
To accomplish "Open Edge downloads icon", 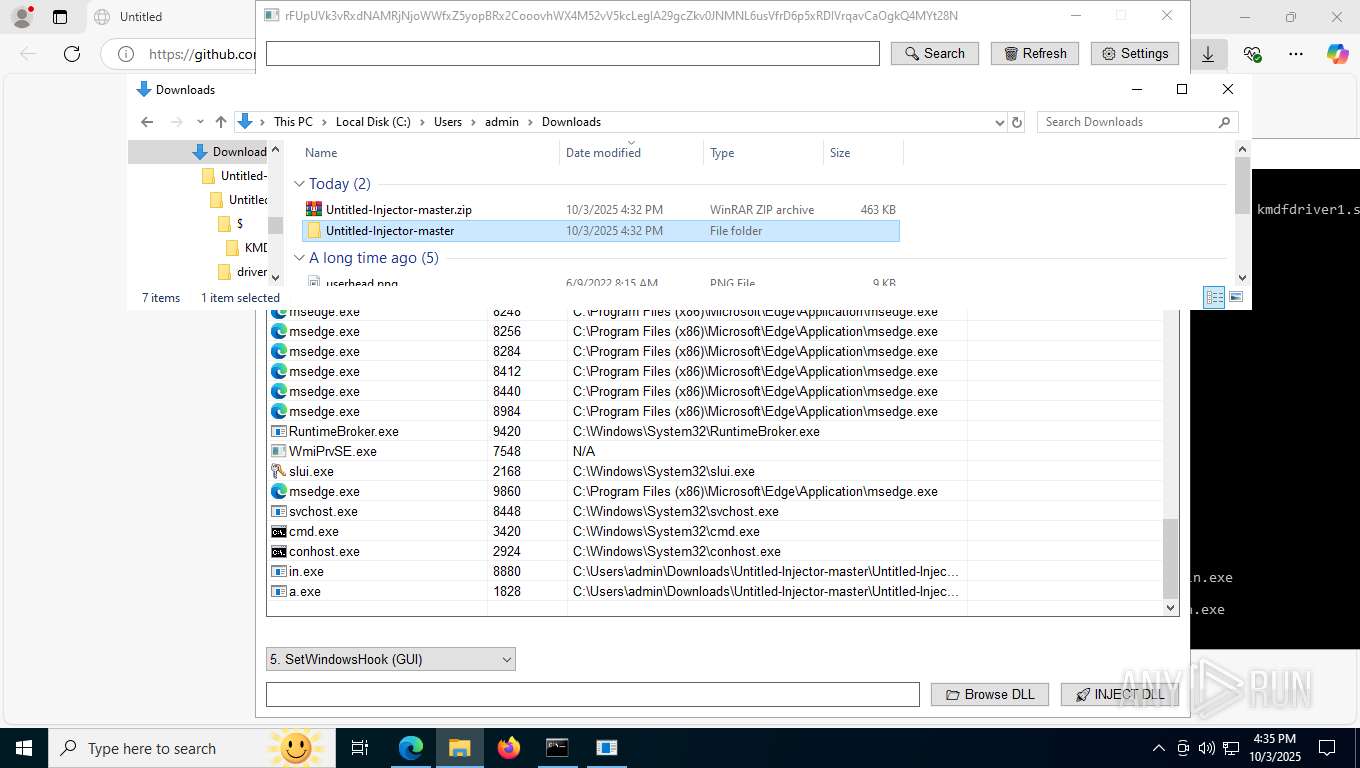I will [1208, 54].
